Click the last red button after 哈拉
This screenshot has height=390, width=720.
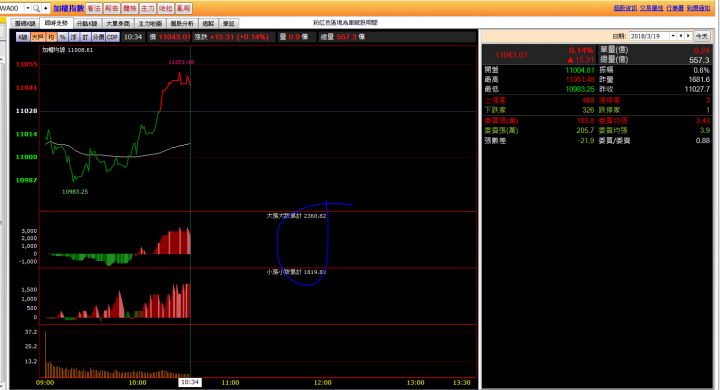[184, 8]
